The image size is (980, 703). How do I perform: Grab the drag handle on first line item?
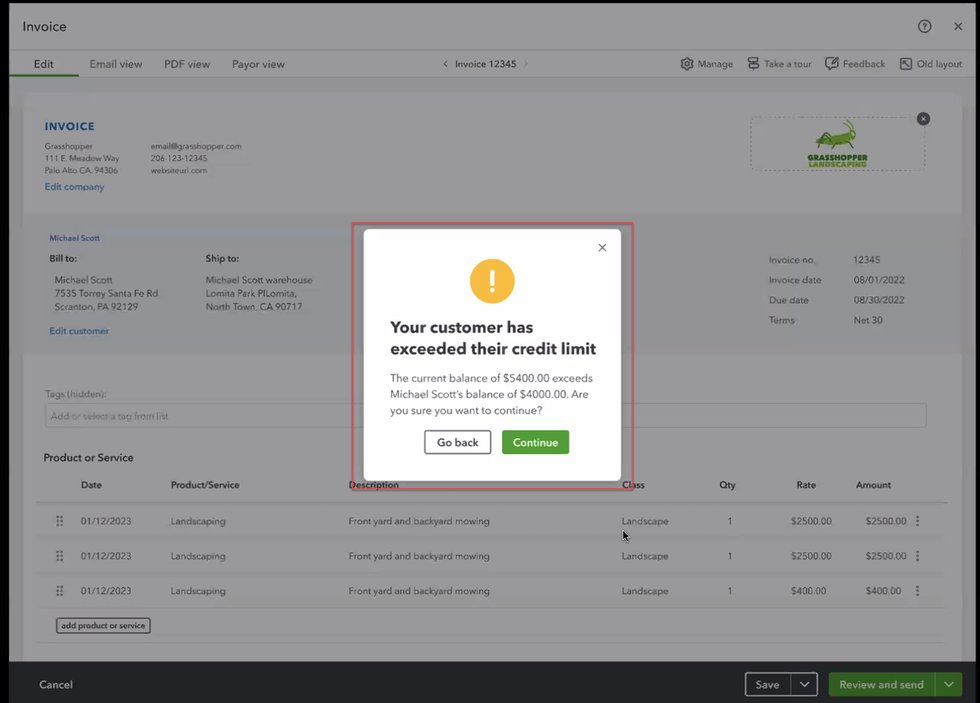coord(59,521)
